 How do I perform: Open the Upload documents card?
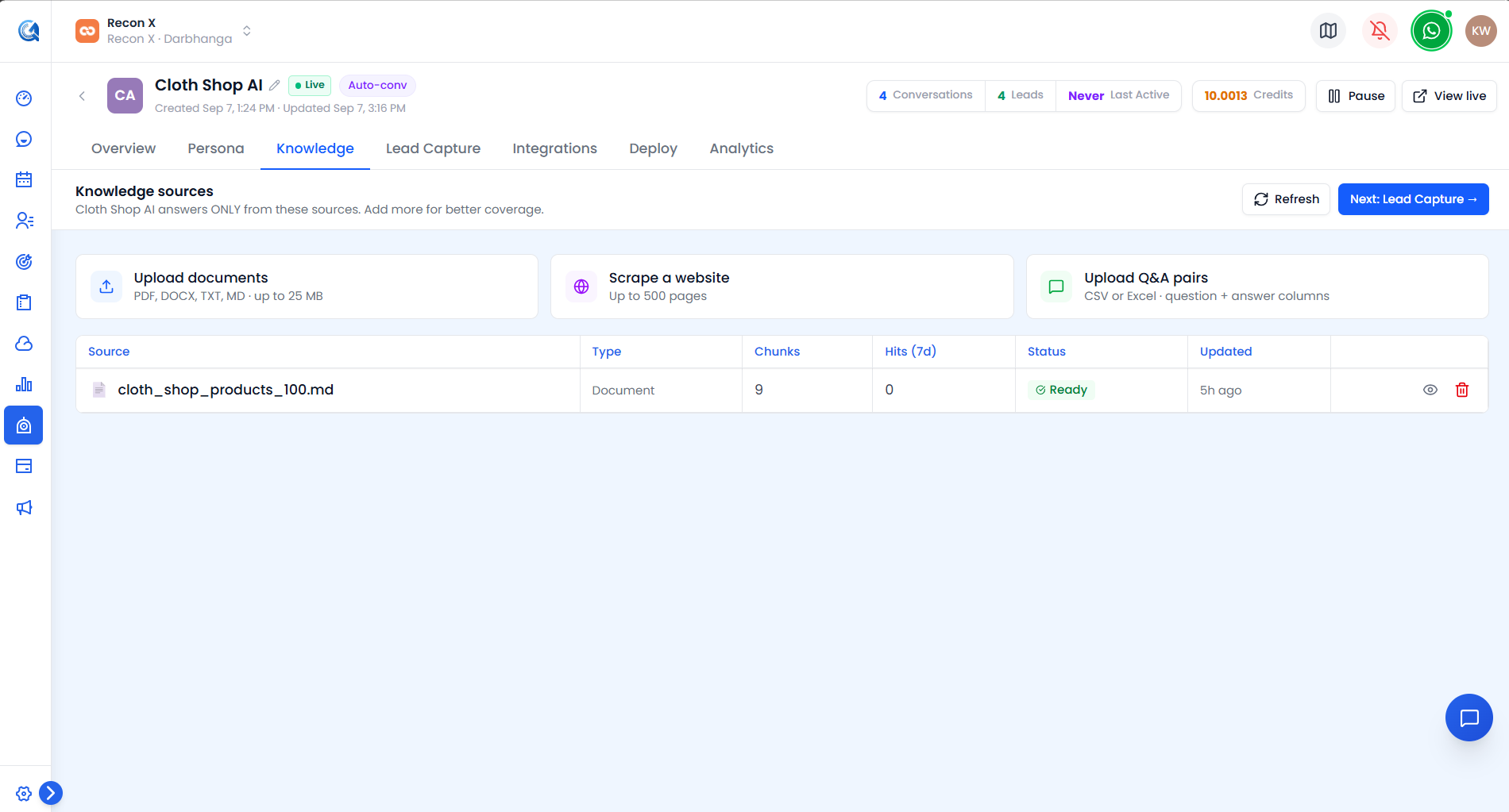tap(307, 287)
